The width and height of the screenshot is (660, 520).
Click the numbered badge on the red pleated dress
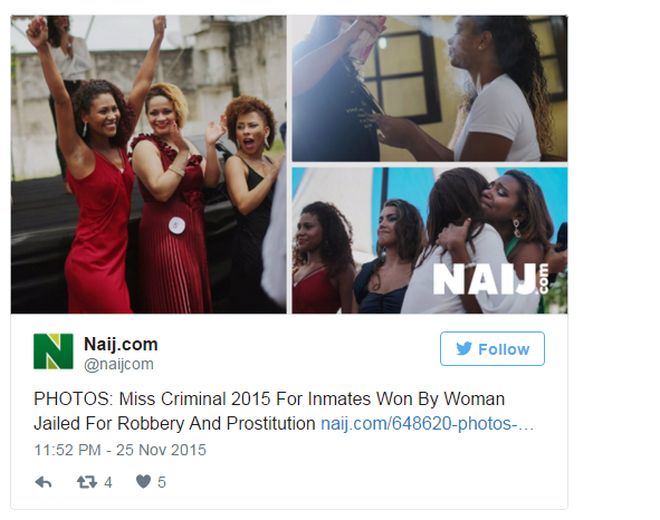tap(177, 225)
